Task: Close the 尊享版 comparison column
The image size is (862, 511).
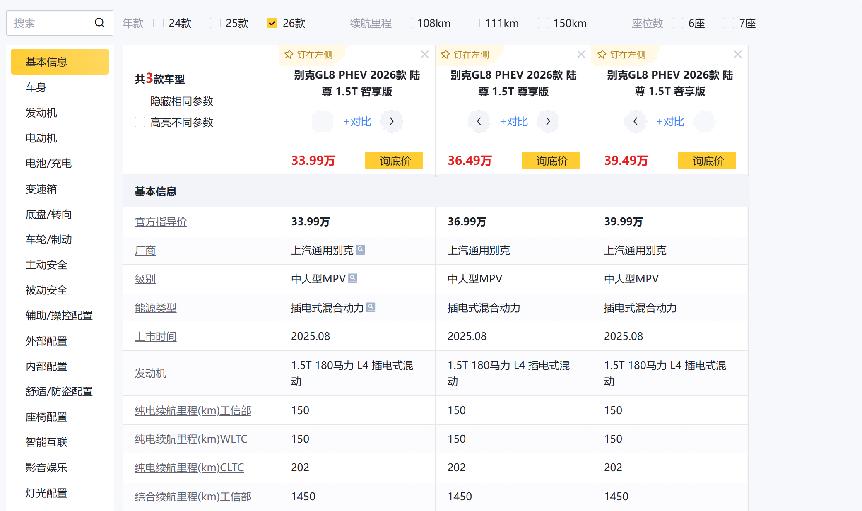Action: point(581,54)
